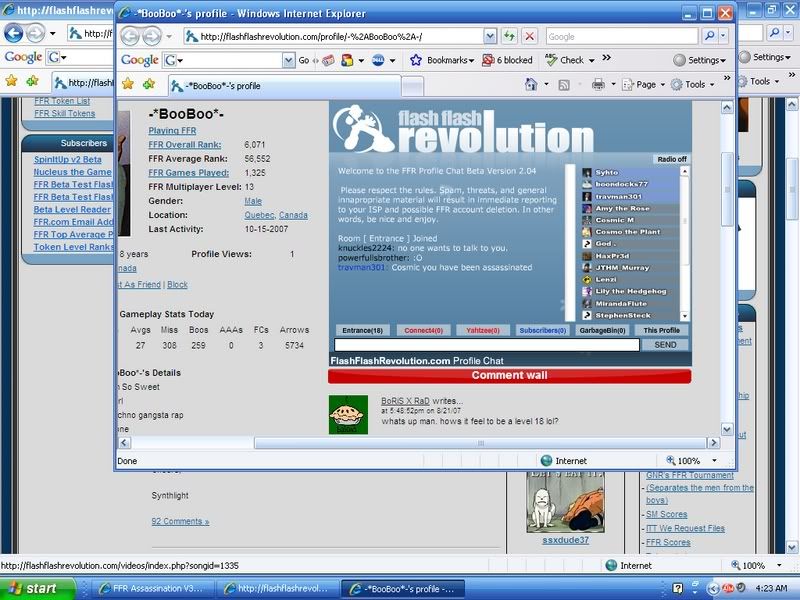This screenshot has height=600, width=800.
Task: Open Favorites Center star icon
Action: (x=126, y=85)
